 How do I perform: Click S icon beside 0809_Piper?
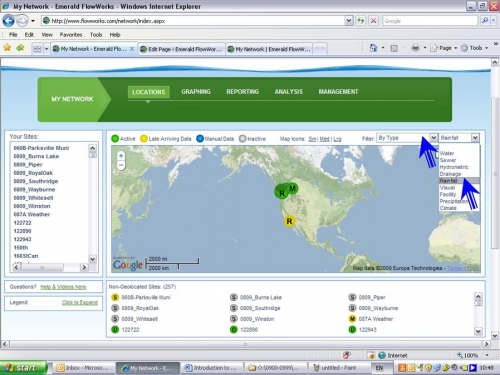pos(352,297)
